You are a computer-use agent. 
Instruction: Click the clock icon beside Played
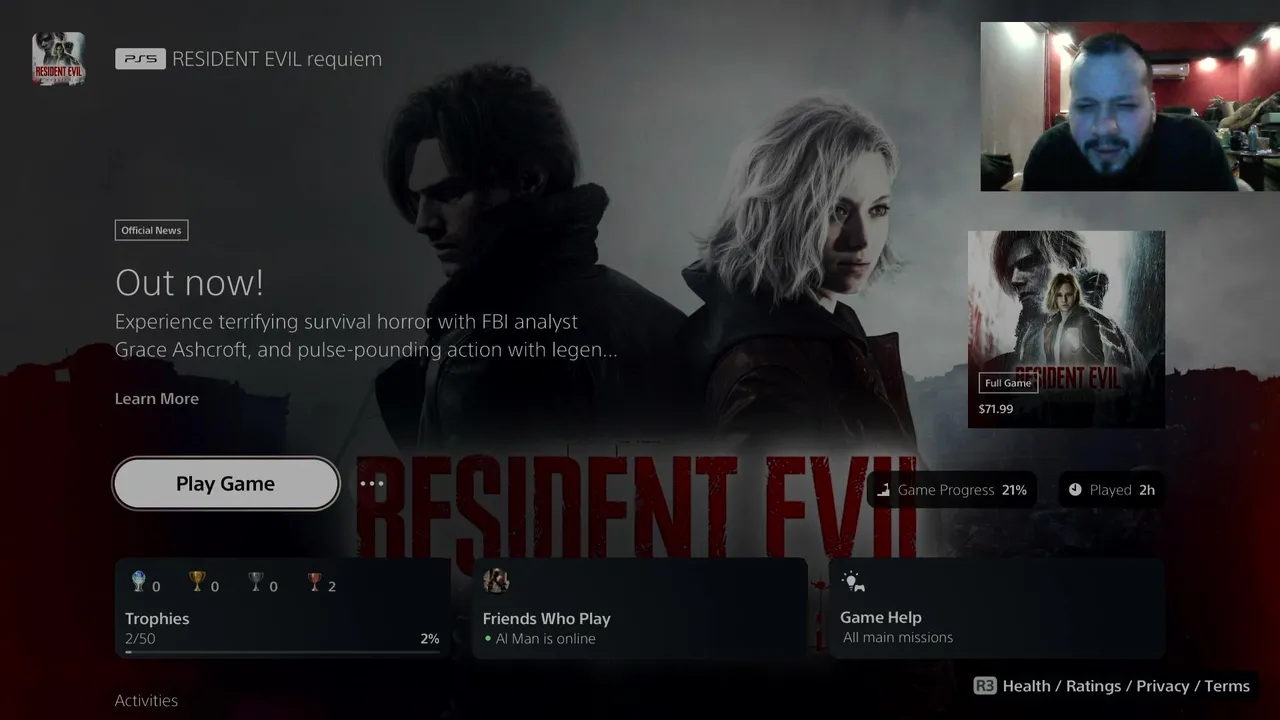(x=1075, y=490)
